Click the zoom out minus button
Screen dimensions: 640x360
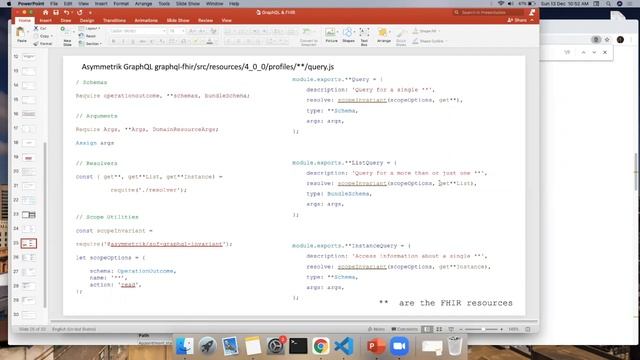[461, 329]
